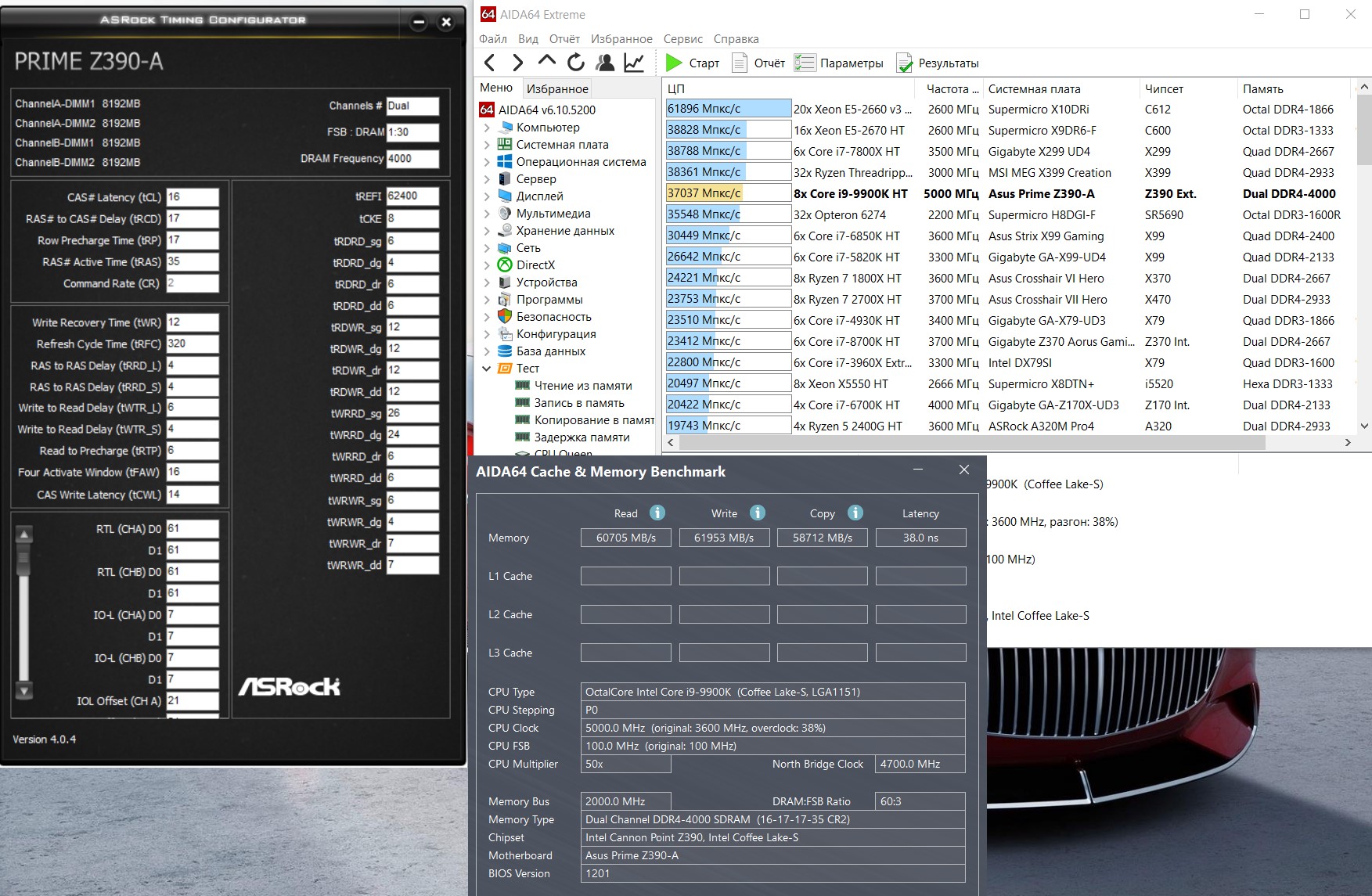Expand the Операционная система tree node
The height and width of the screenshot is (896, 1372).
487,161
